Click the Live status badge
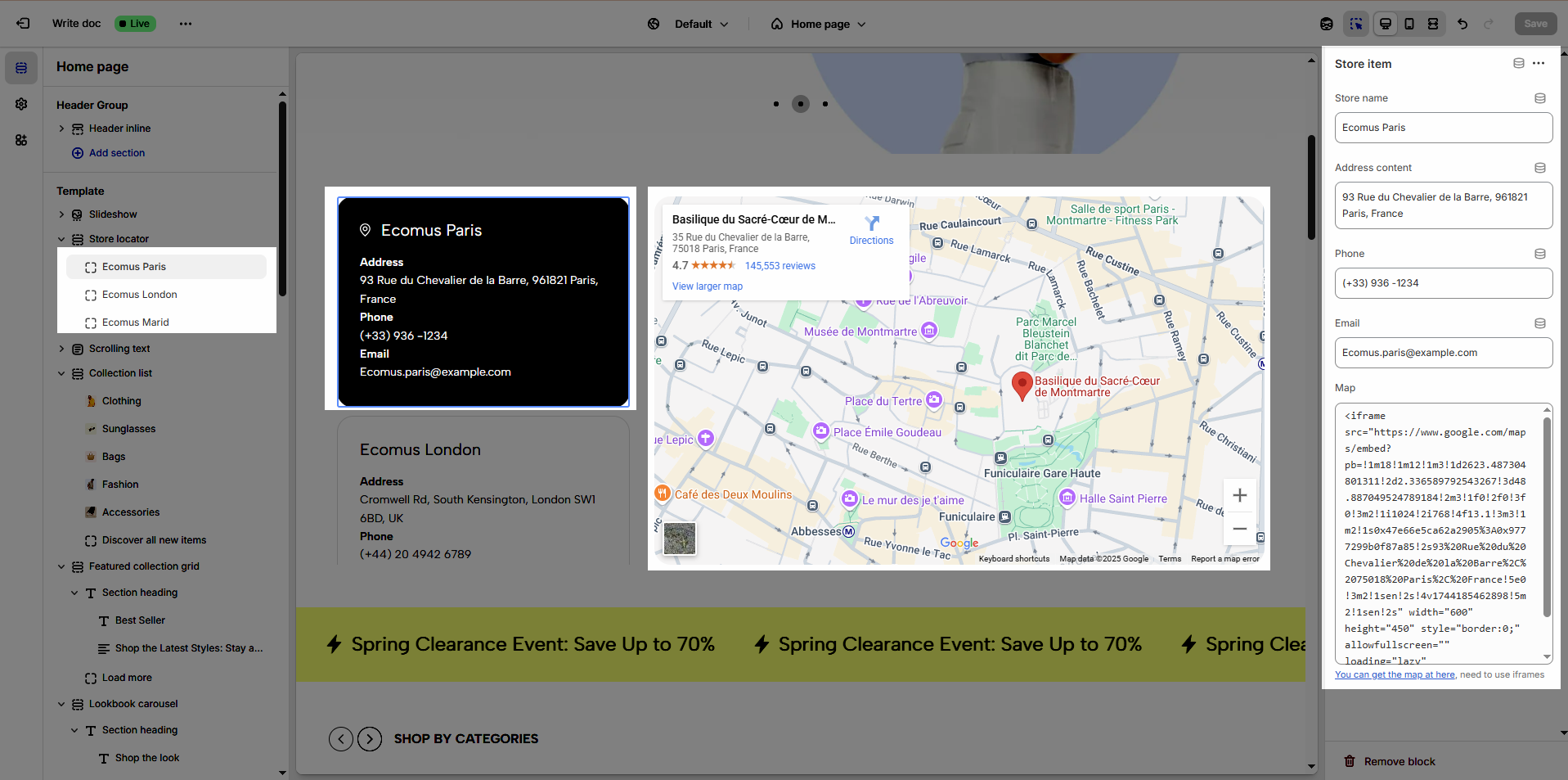 (135, 24)
